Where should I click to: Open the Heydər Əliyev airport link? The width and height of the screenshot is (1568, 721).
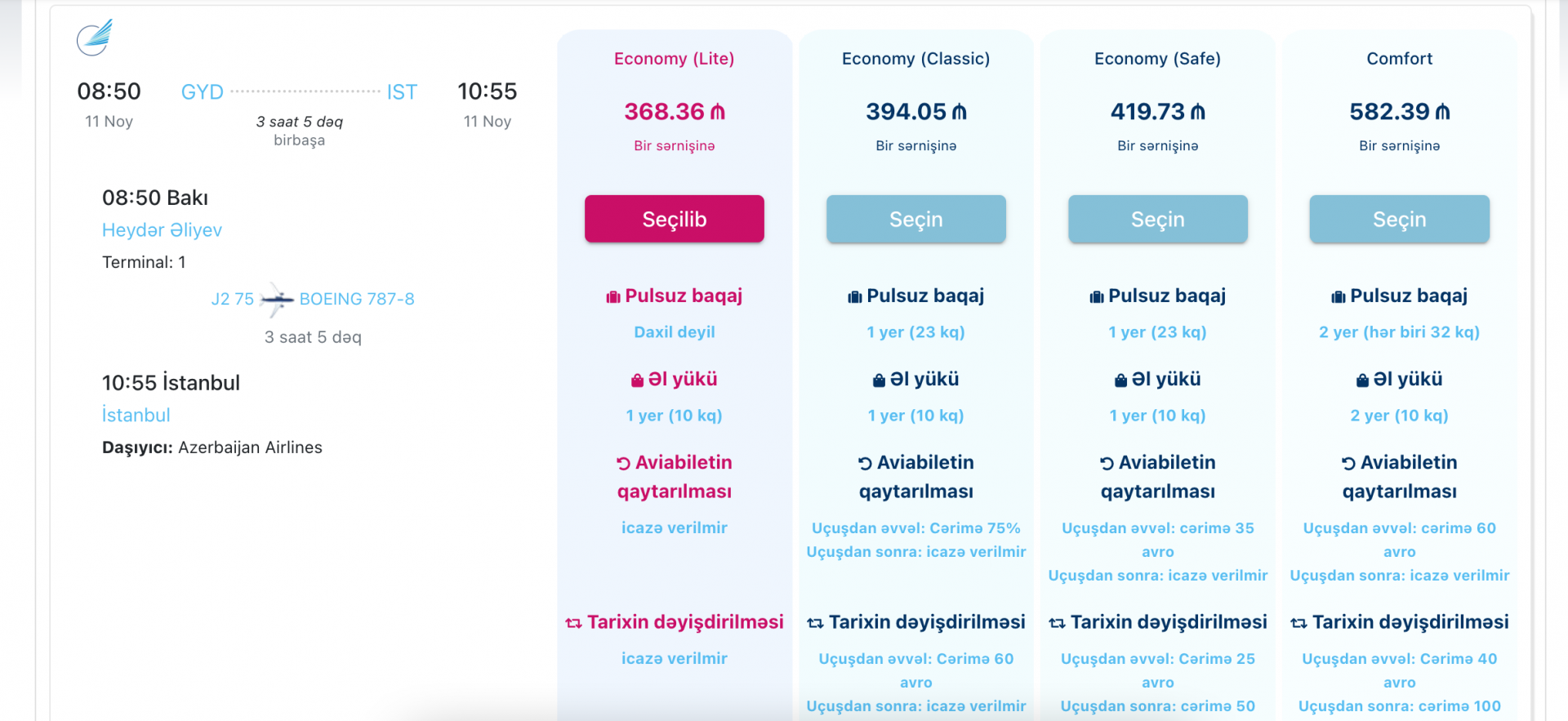click(x=162, y=230)
